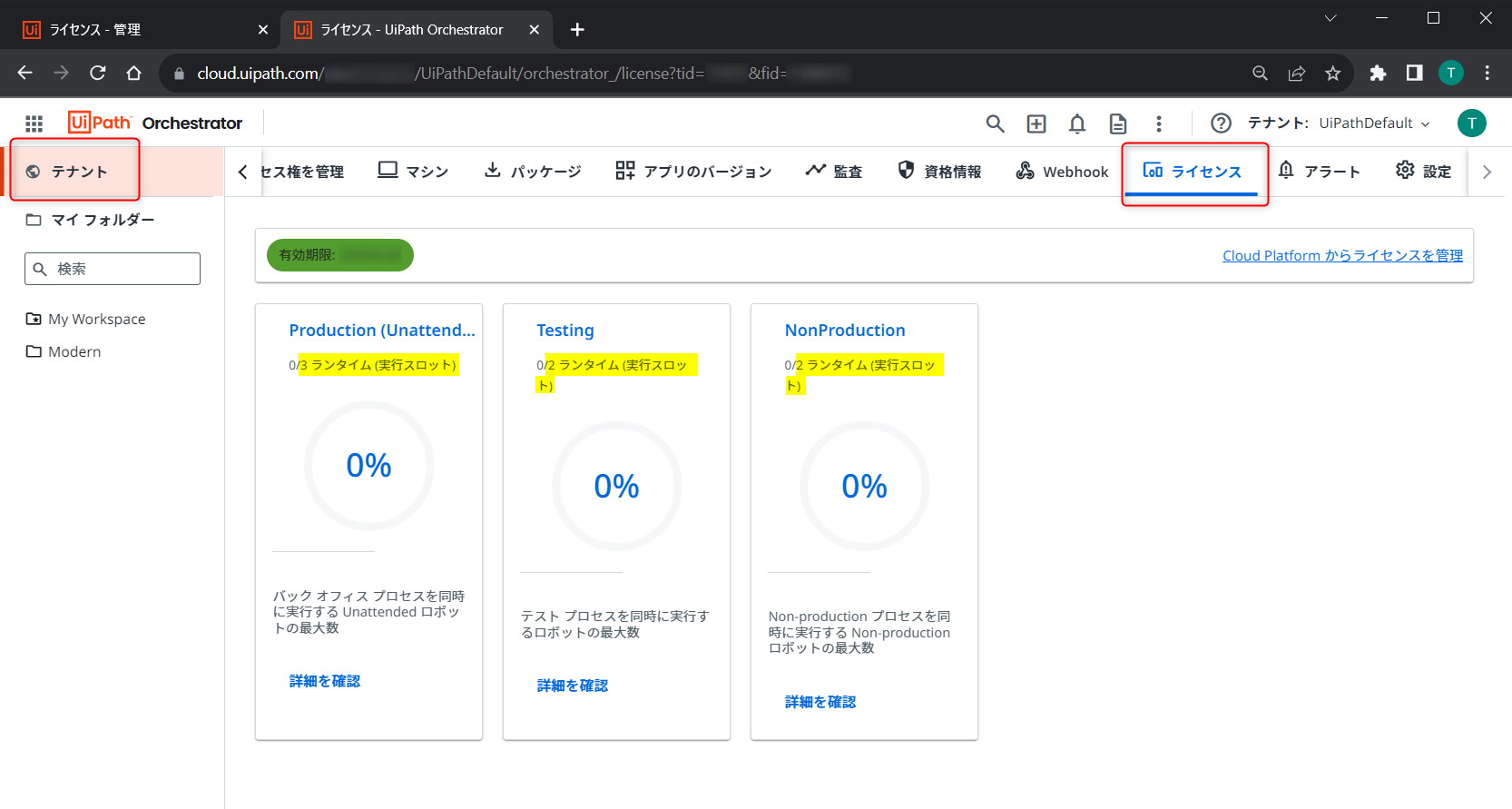Click Cloud Platform からライセンスを管理 link
This screenshot has width=1512, height=809.
coord(1342,256)
